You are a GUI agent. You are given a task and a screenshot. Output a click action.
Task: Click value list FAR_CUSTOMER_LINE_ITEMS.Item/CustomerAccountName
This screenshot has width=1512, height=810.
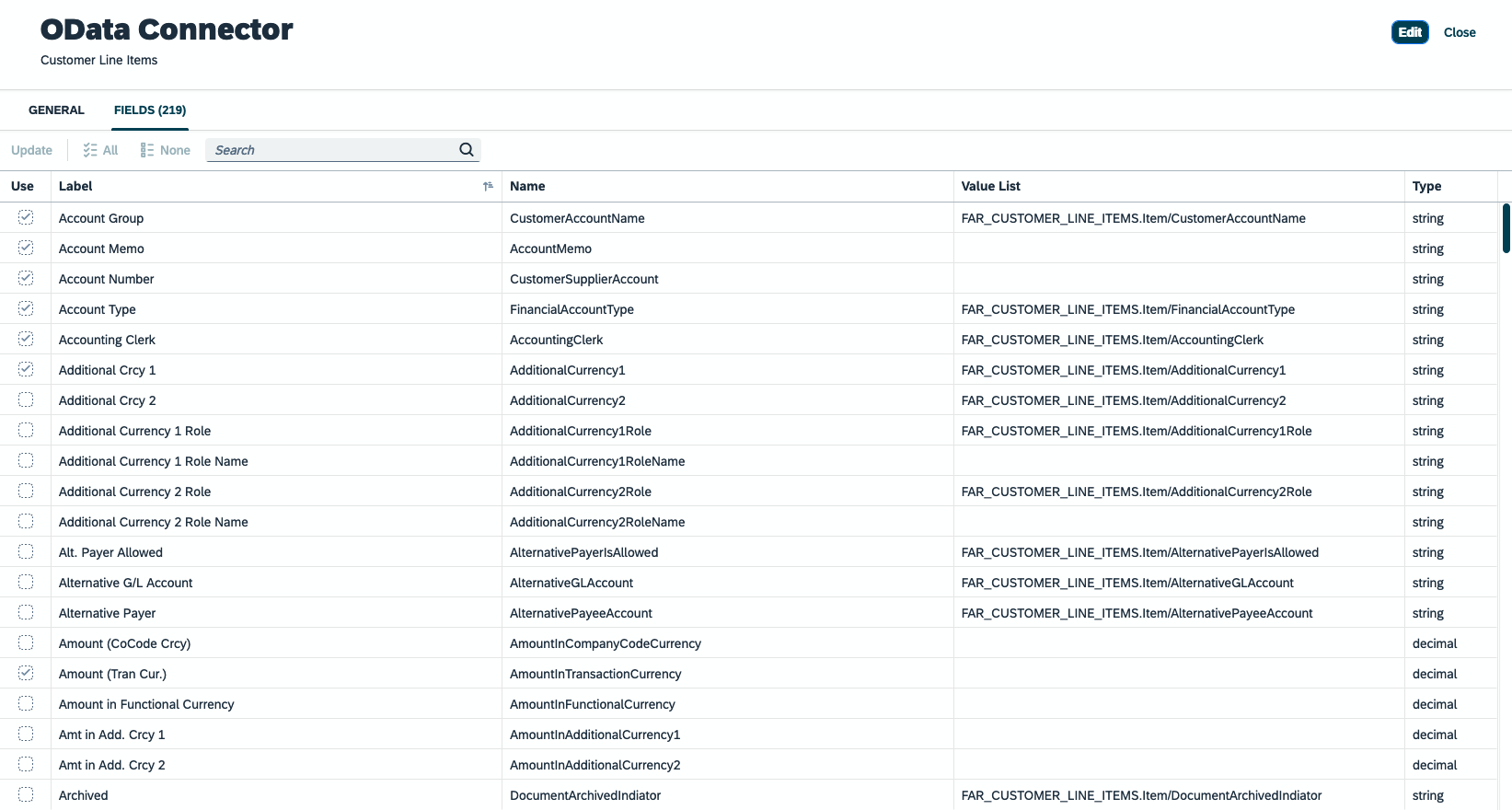pyautogui.click(x=1134, y=218)
